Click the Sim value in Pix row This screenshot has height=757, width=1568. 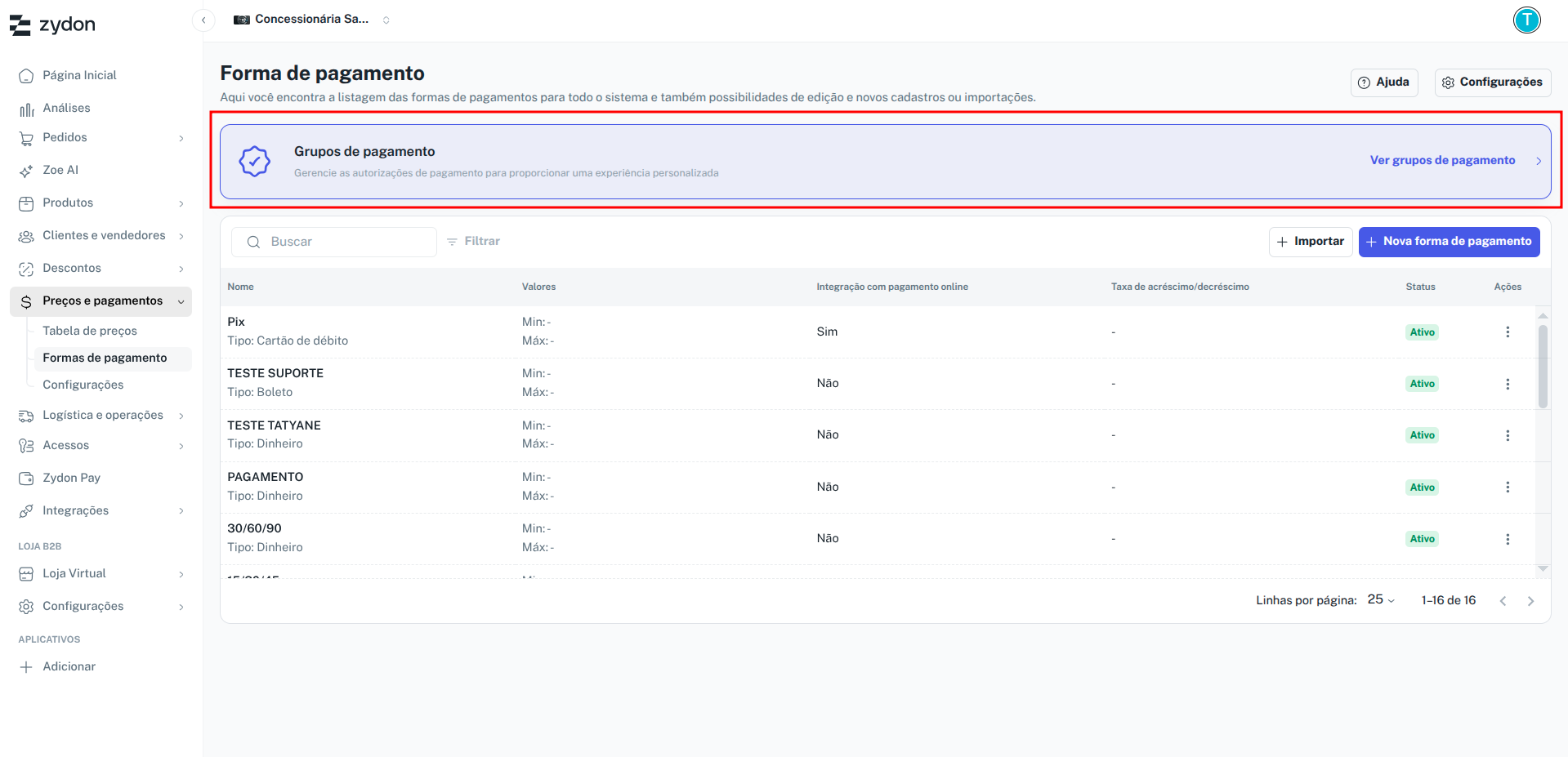(827, 332)
